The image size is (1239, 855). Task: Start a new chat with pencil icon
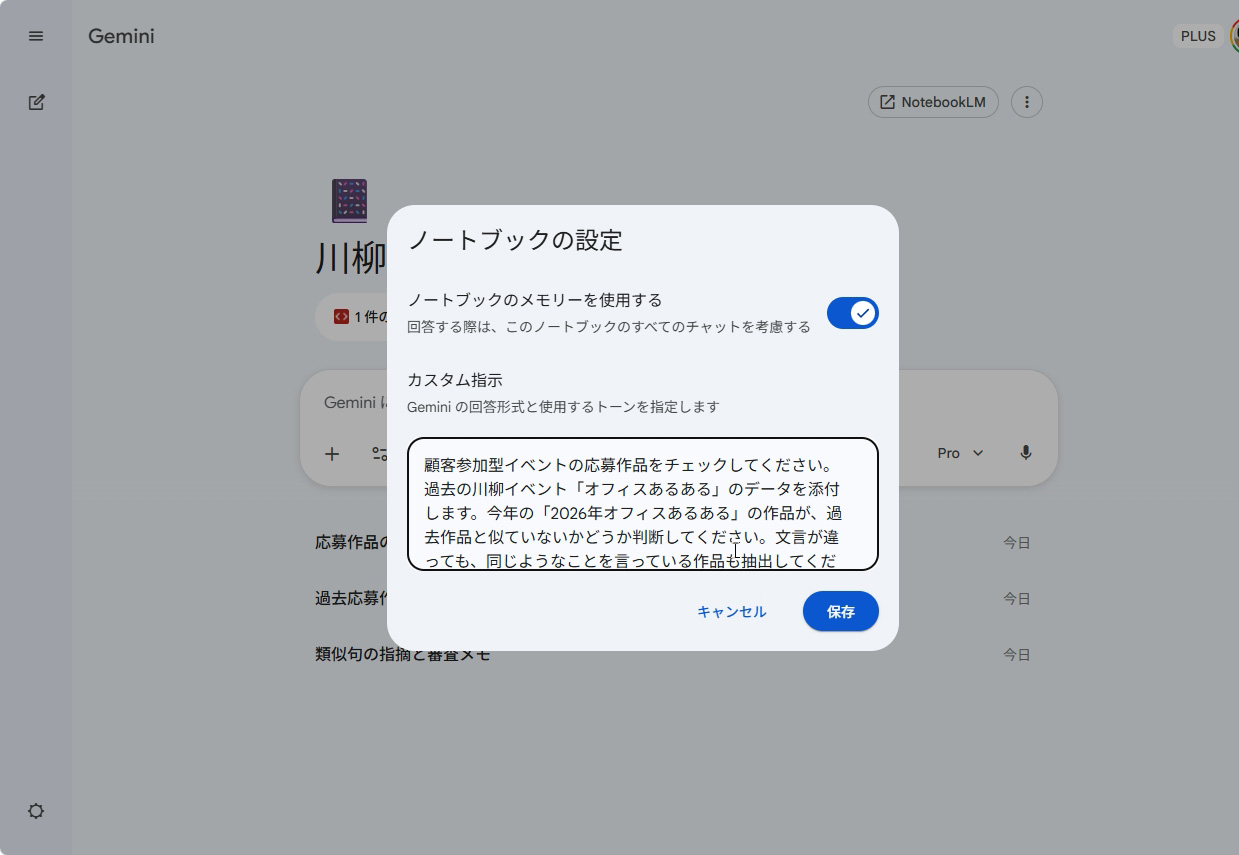tap(36, 102)
